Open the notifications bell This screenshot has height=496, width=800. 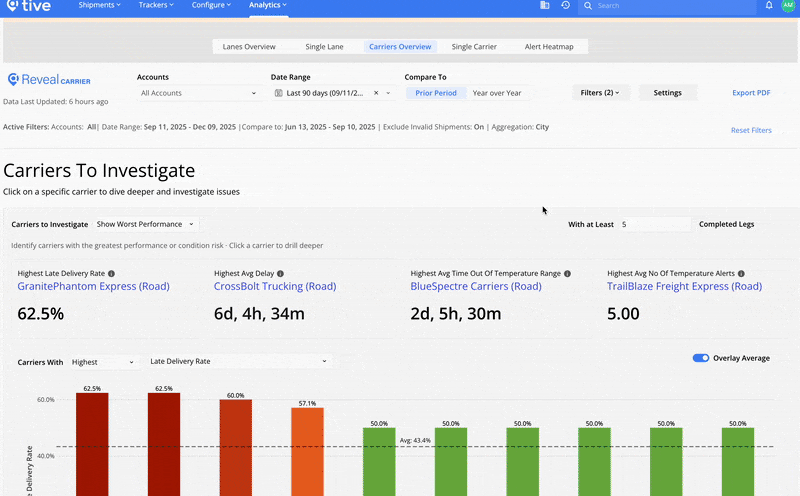click(x=769, y=6)
